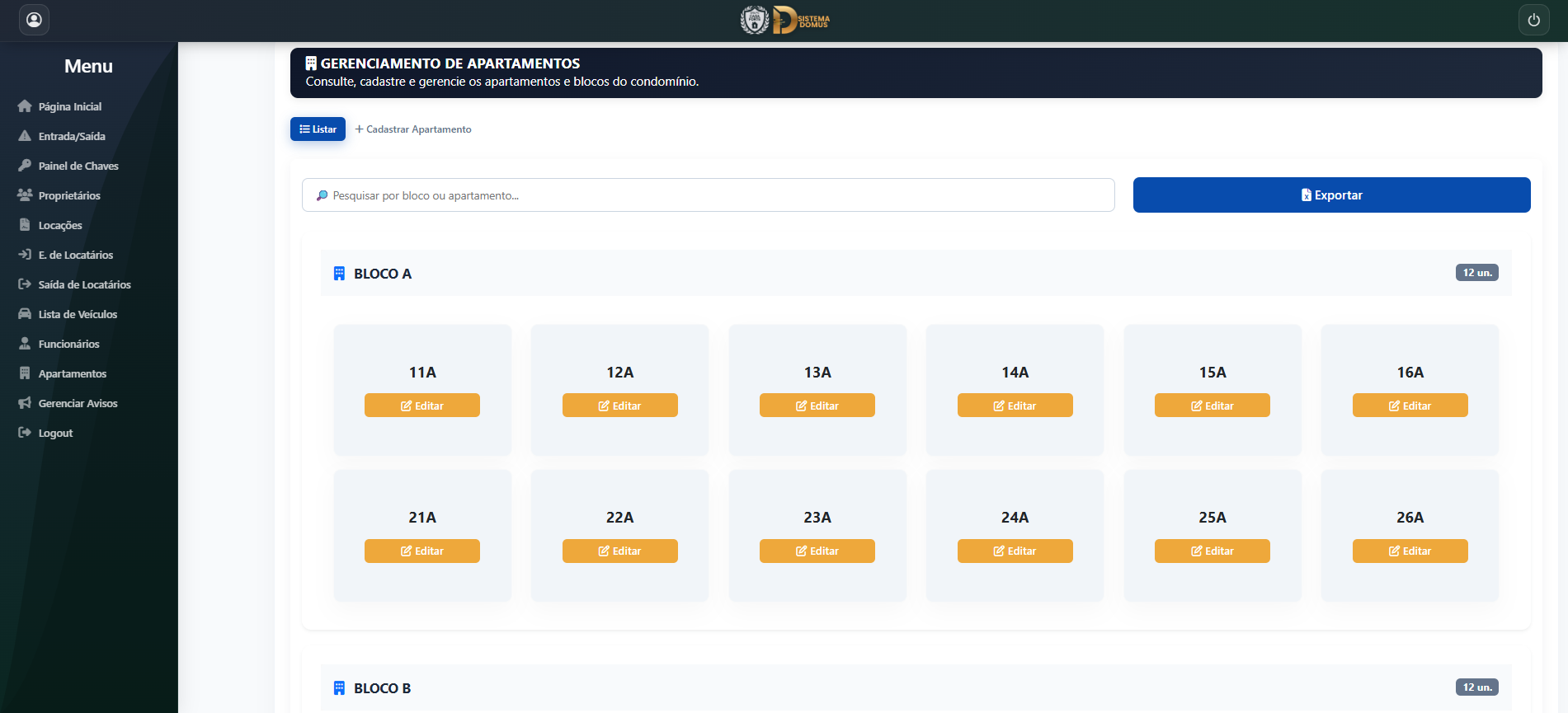
Task: Click the BLOCO B building icon
Action: pos(339,688)
